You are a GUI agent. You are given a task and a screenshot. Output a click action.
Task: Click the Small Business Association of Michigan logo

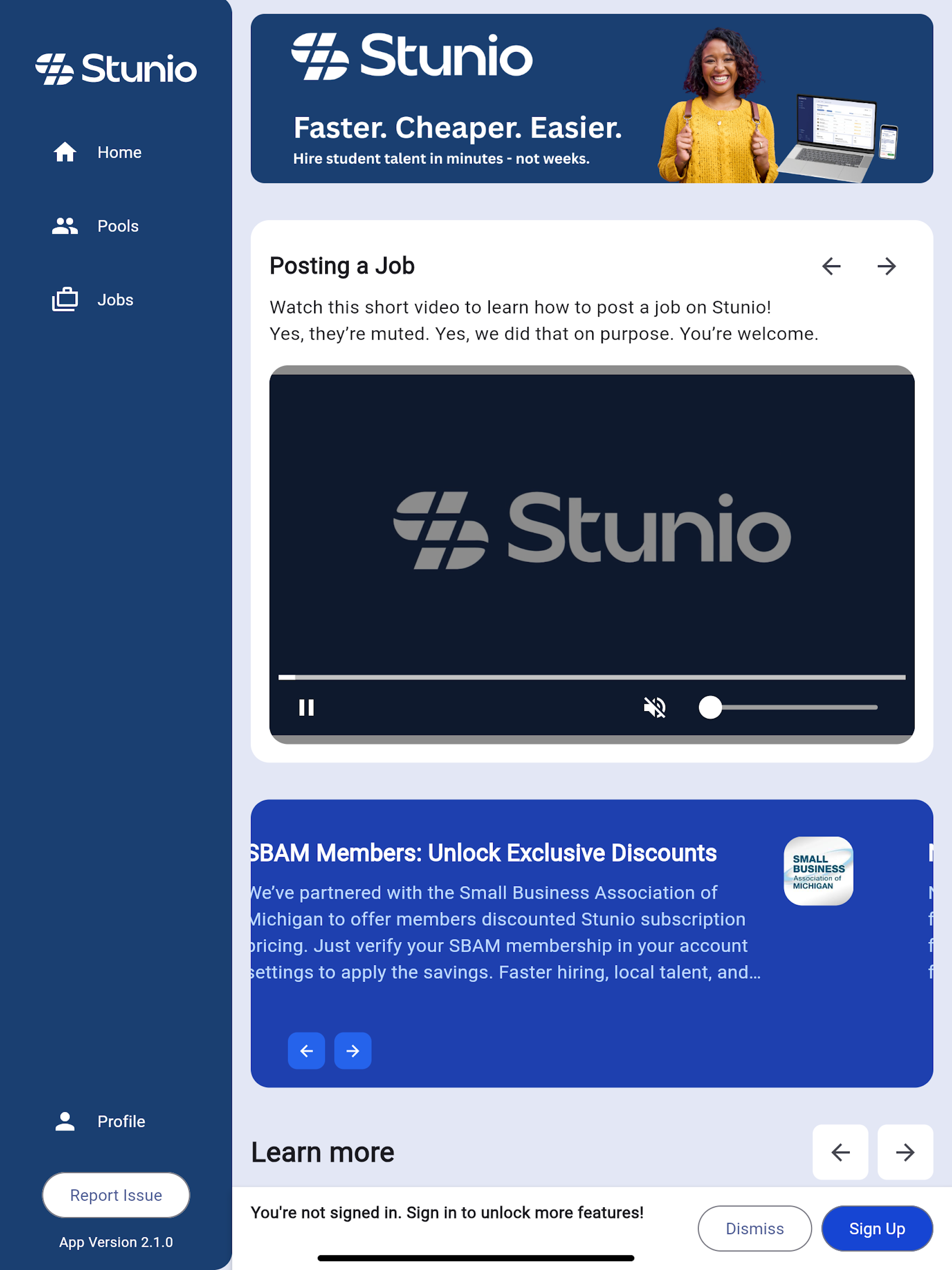(818, 871)
